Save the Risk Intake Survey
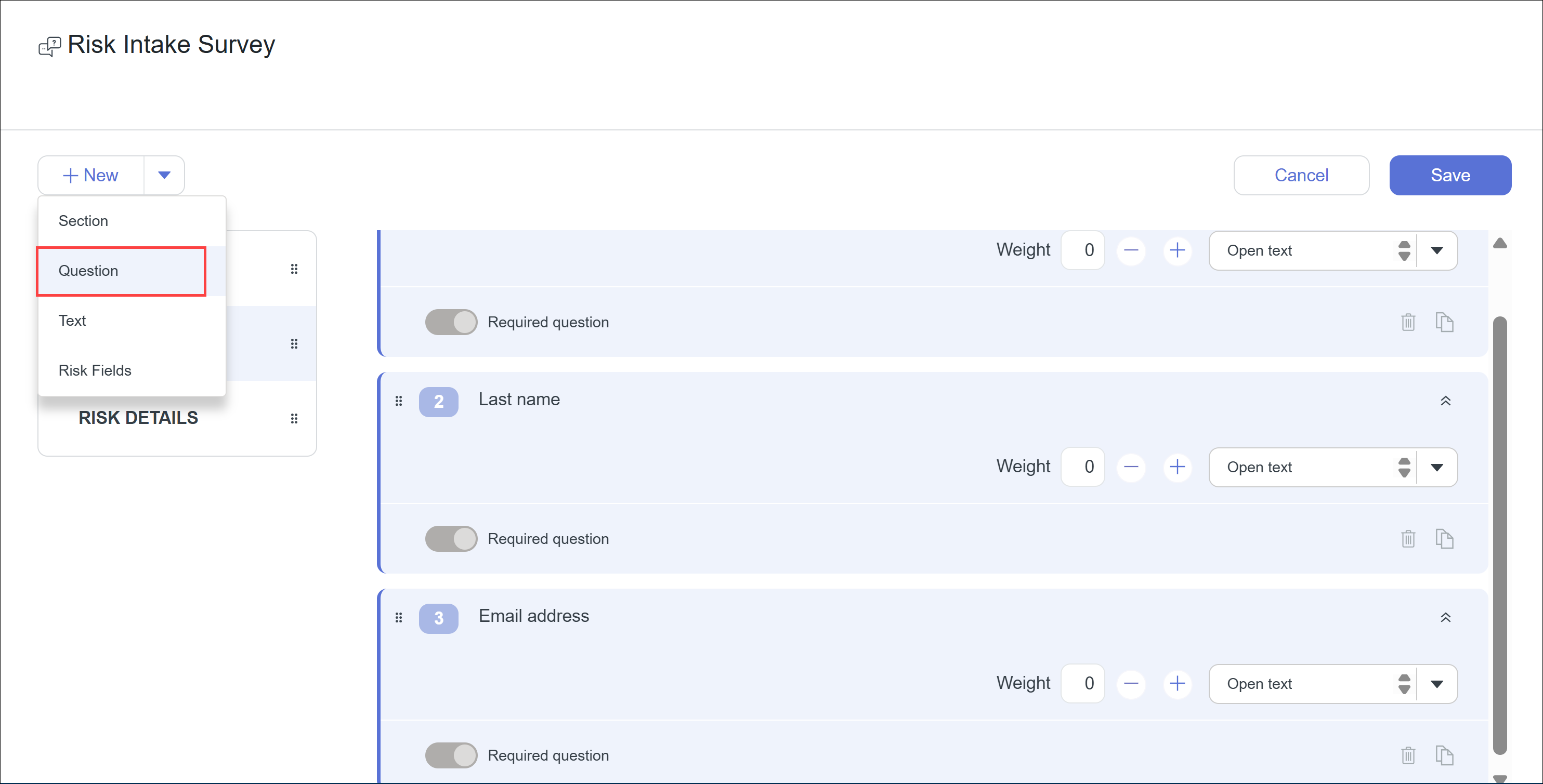The image size is (1543, 784). [x=1450, y=176]
